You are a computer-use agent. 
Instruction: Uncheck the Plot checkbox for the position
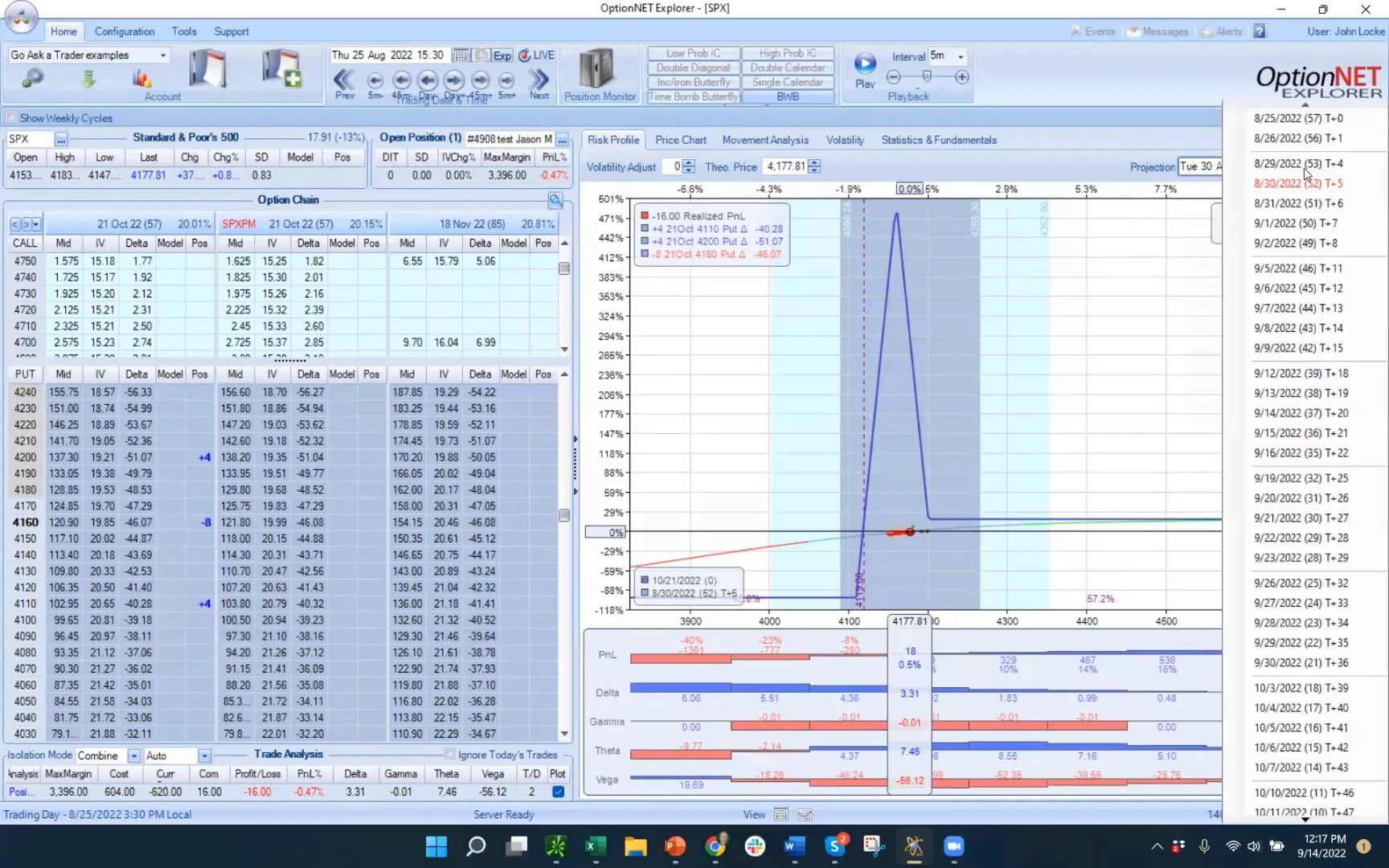point(558,792)
